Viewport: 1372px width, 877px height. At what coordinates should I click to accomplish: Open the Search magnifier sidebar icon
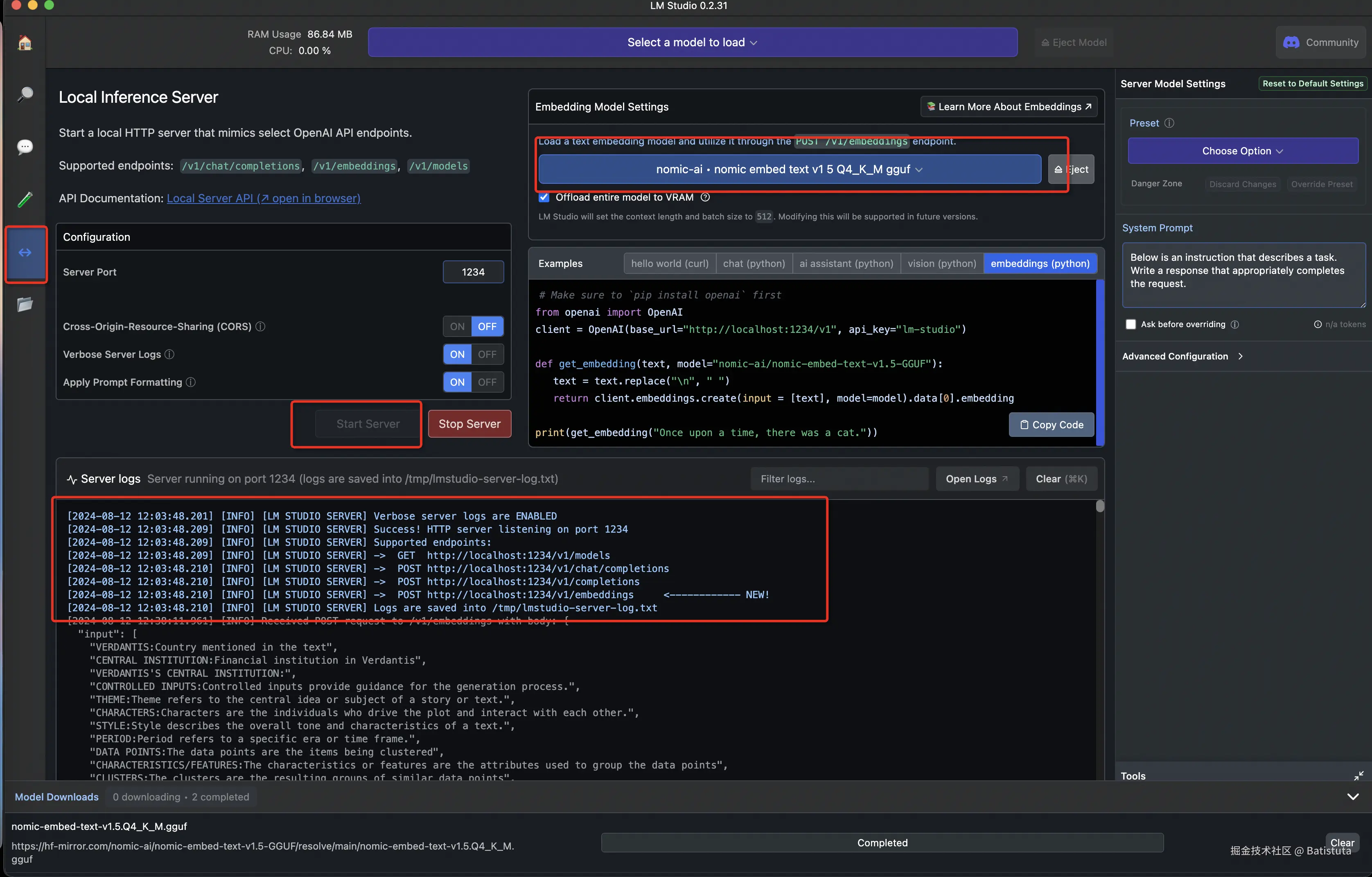tap(25, 94)
